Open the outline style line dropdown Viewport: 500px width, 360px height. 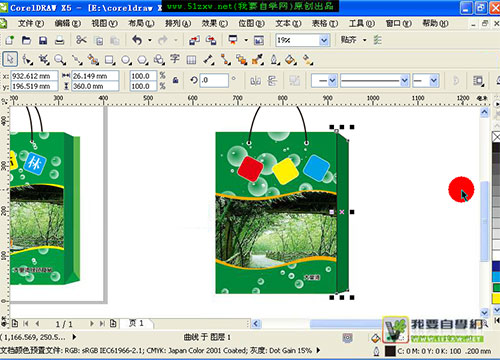coord(404,80)
